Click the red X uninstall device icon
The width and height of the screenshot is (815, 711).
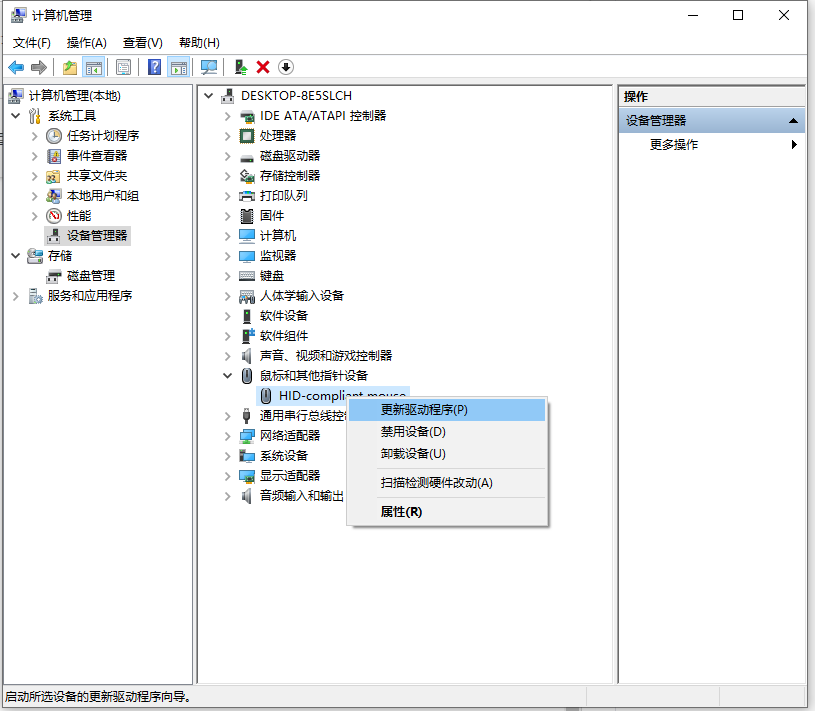tap(263, 67)
